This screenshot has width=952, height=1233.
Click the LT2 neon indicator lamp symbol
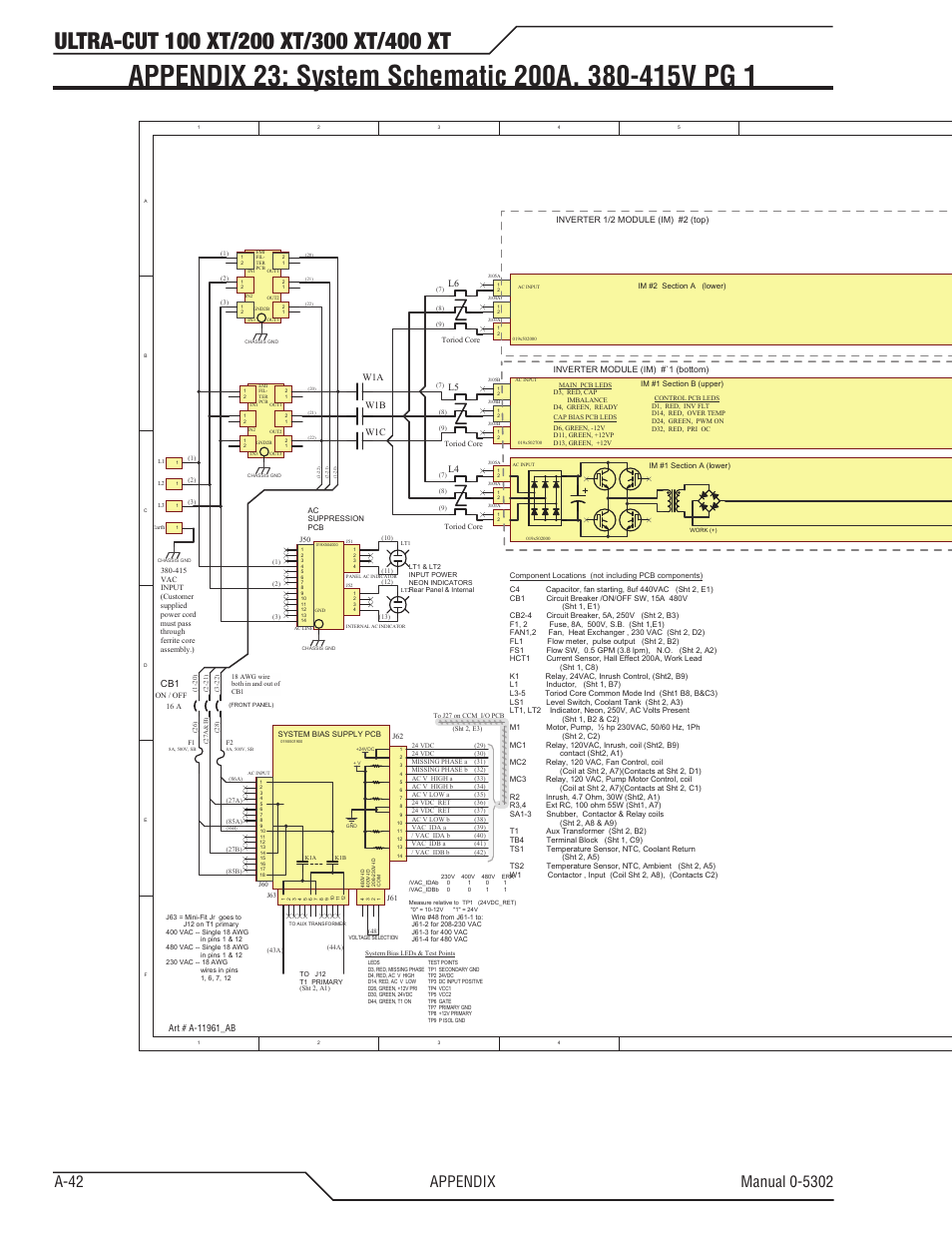pyautogui.click(x=397, y=603)
